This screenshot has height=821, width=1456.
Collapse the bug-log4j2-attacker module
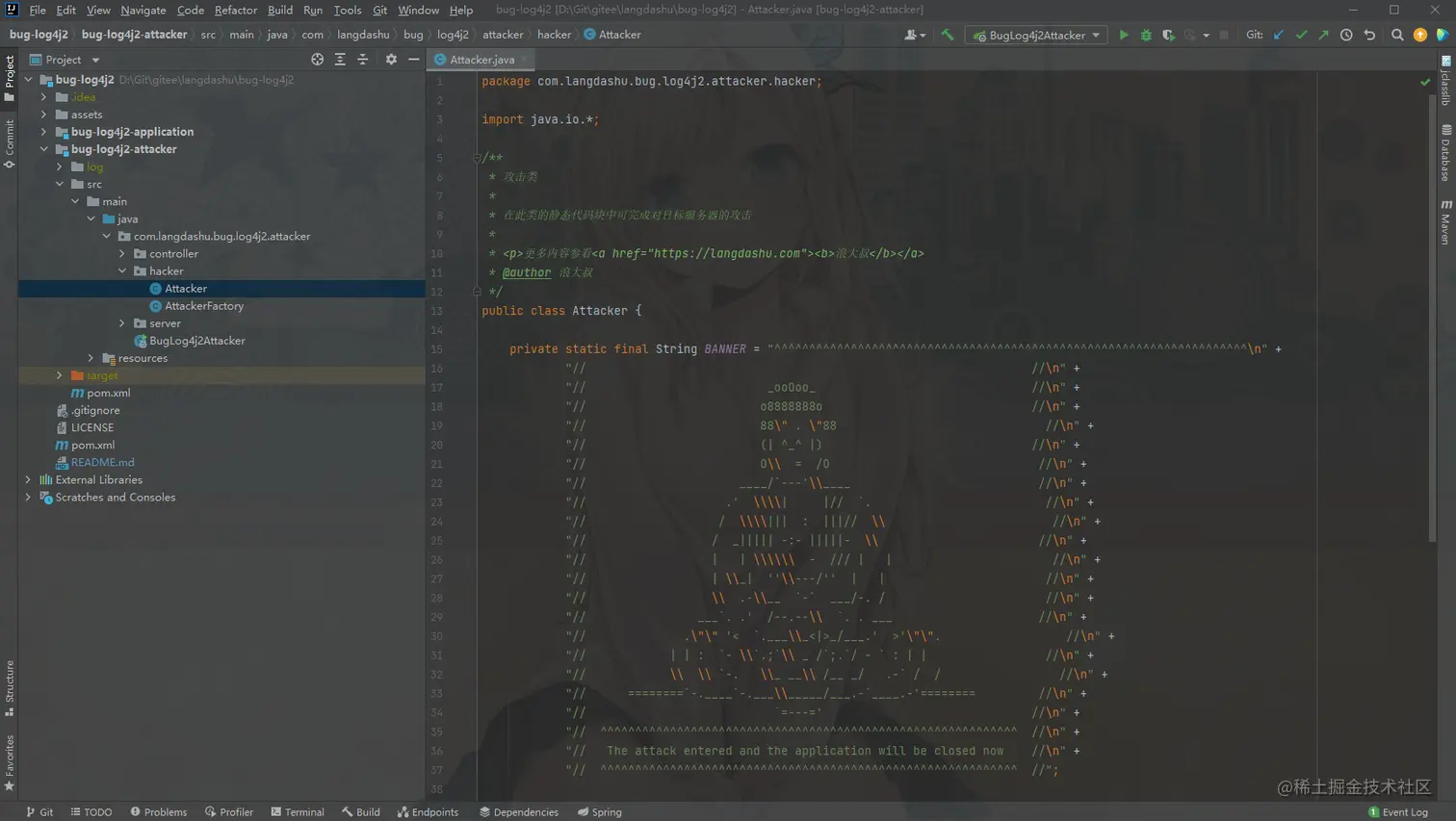coord(44,149)
